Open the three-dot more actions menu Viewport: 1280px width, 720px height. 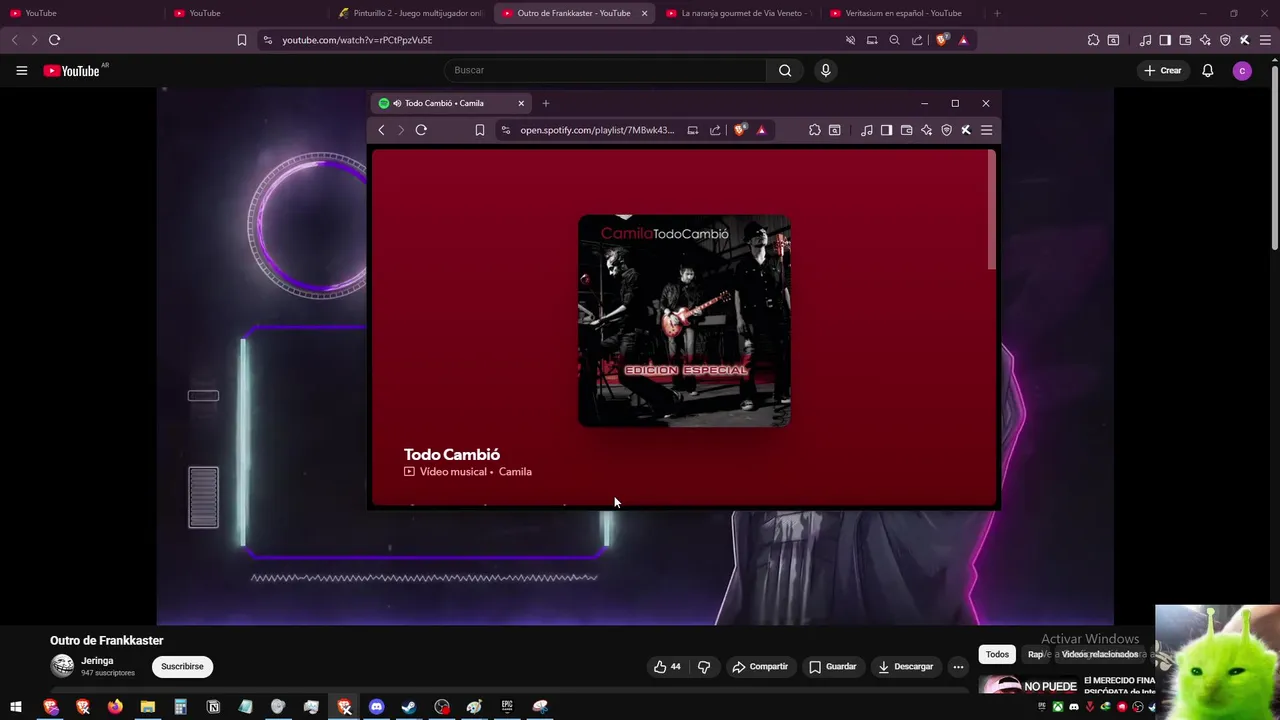(x=958, y=667)
